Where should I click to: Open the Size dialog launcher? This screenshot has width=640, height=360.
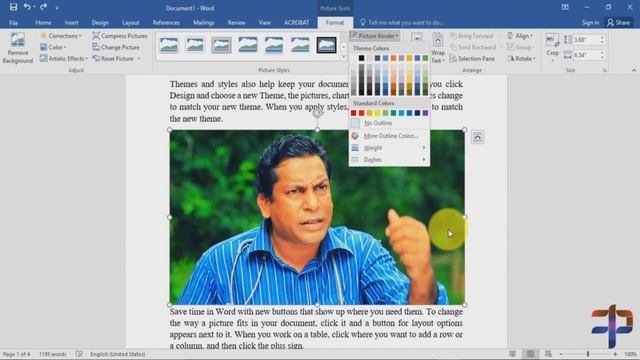click(604, 71)
